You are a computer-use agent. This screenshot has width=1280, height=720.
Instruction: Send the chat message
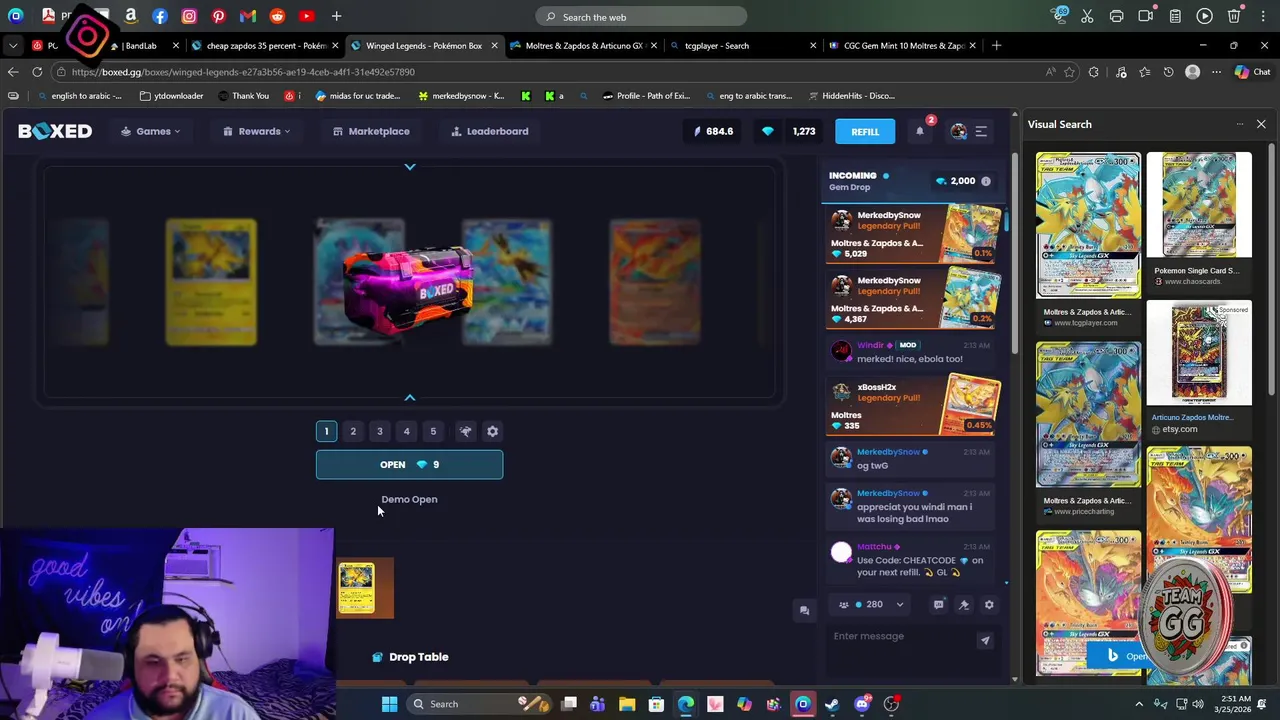click(985, 640)
